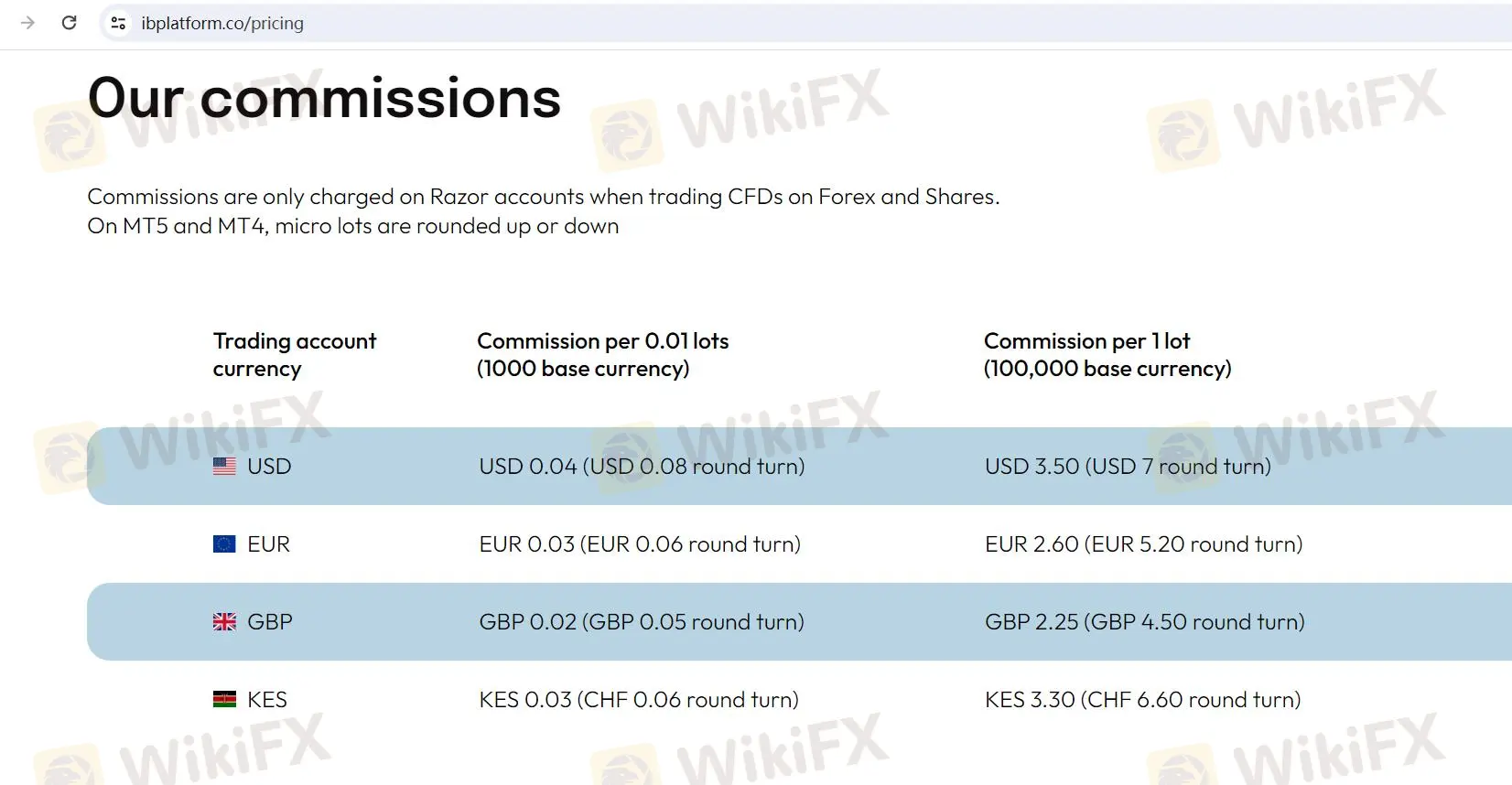Select the USD currency label

point(269,467)
